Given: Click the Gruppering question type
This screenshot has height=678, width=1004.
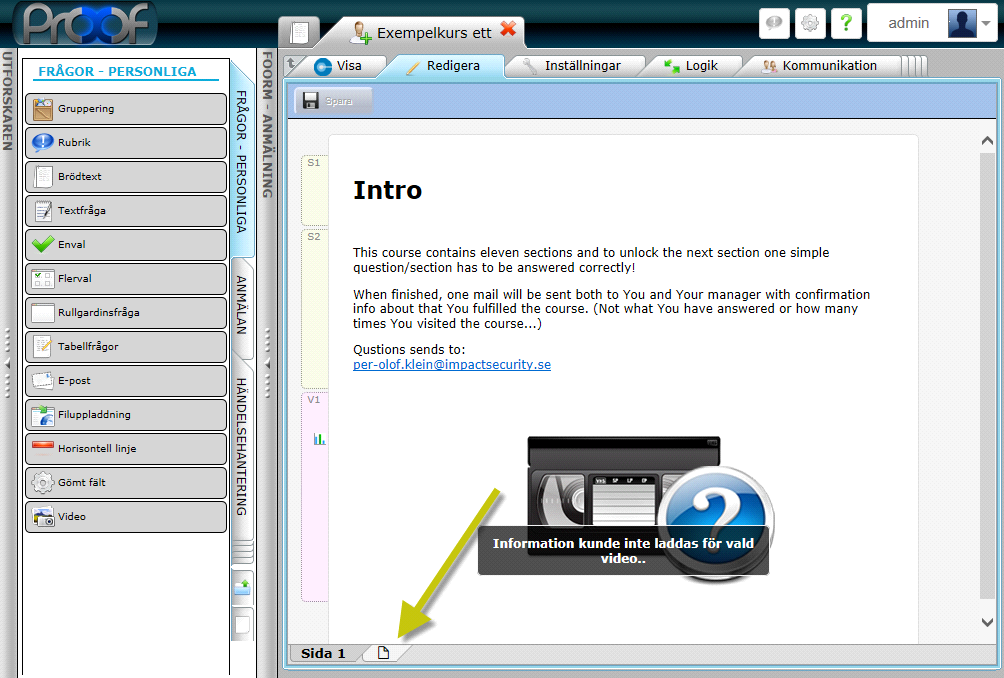Looking at the screenshot, I should click(x=126, y=109).
